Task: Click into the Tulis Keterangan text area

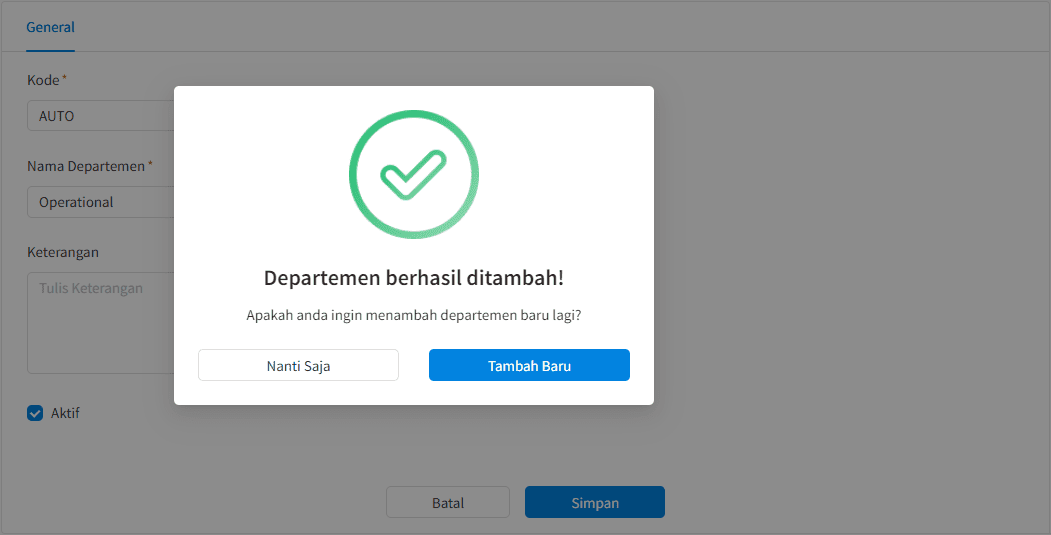Action: coord(101,322)
